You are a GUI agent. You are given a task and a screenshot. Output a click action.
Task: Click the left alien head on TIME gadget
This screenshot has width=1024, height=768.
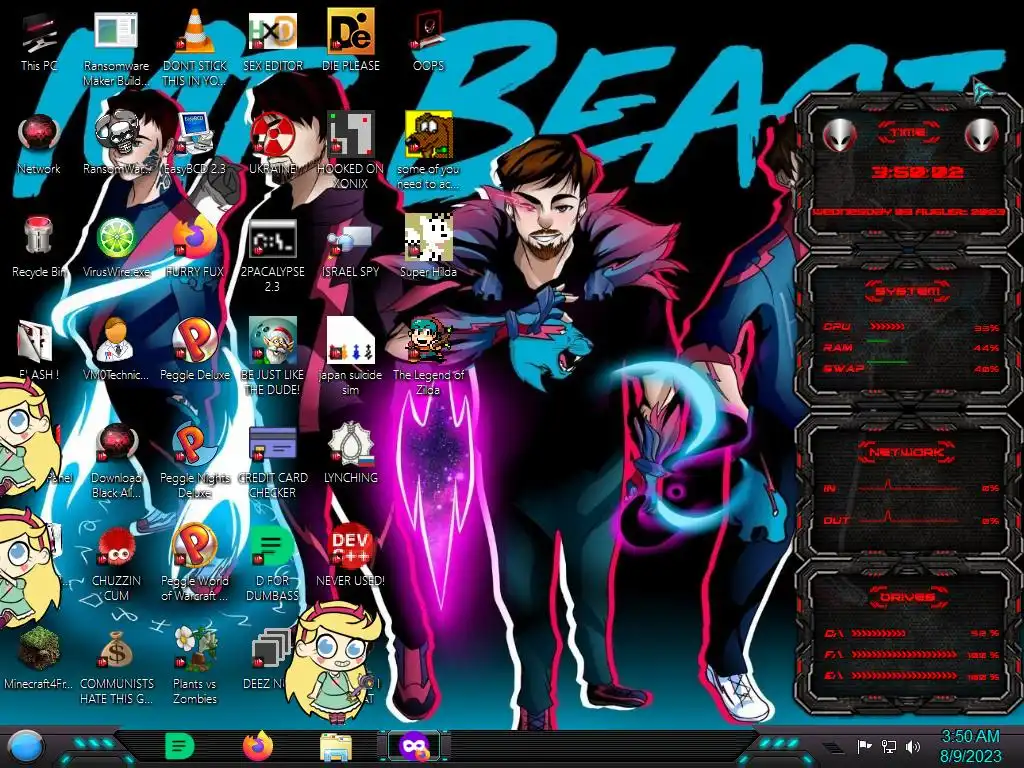tap(839, 136)
